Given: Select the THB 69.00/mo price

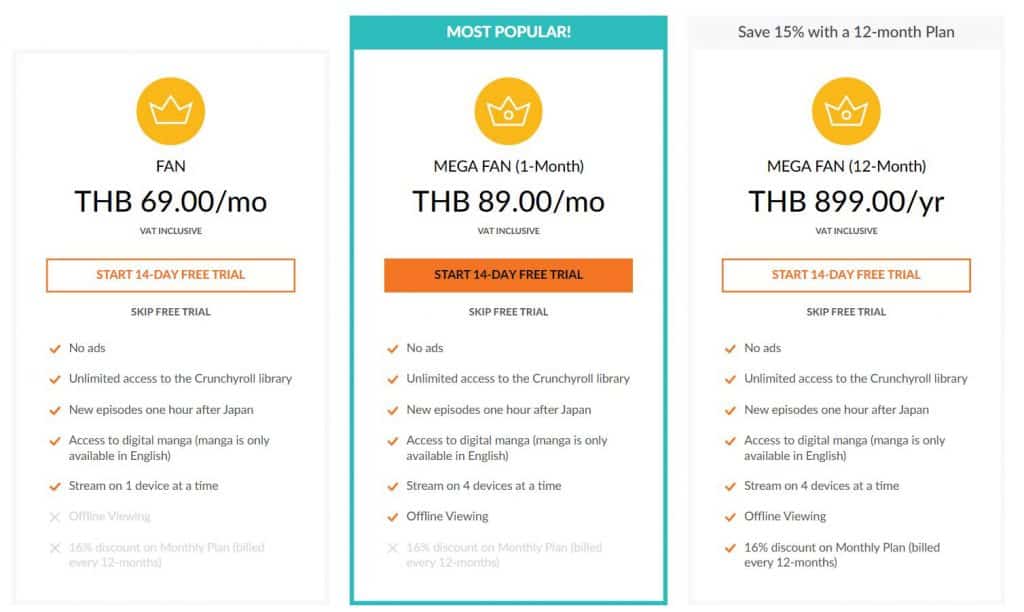Looking at the screenshot, I should coord(170,202).
